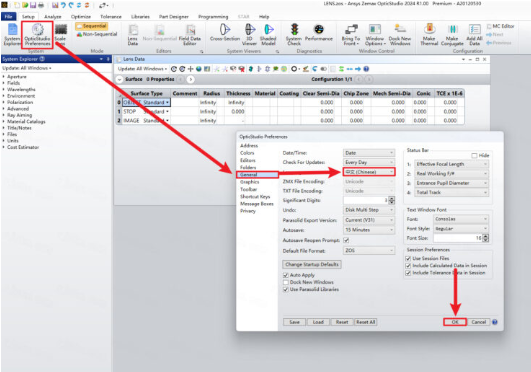This screenshot has height=372, width=531.
Task: Open the Default File Format dropdown
Action: click(x=369, y=250)
